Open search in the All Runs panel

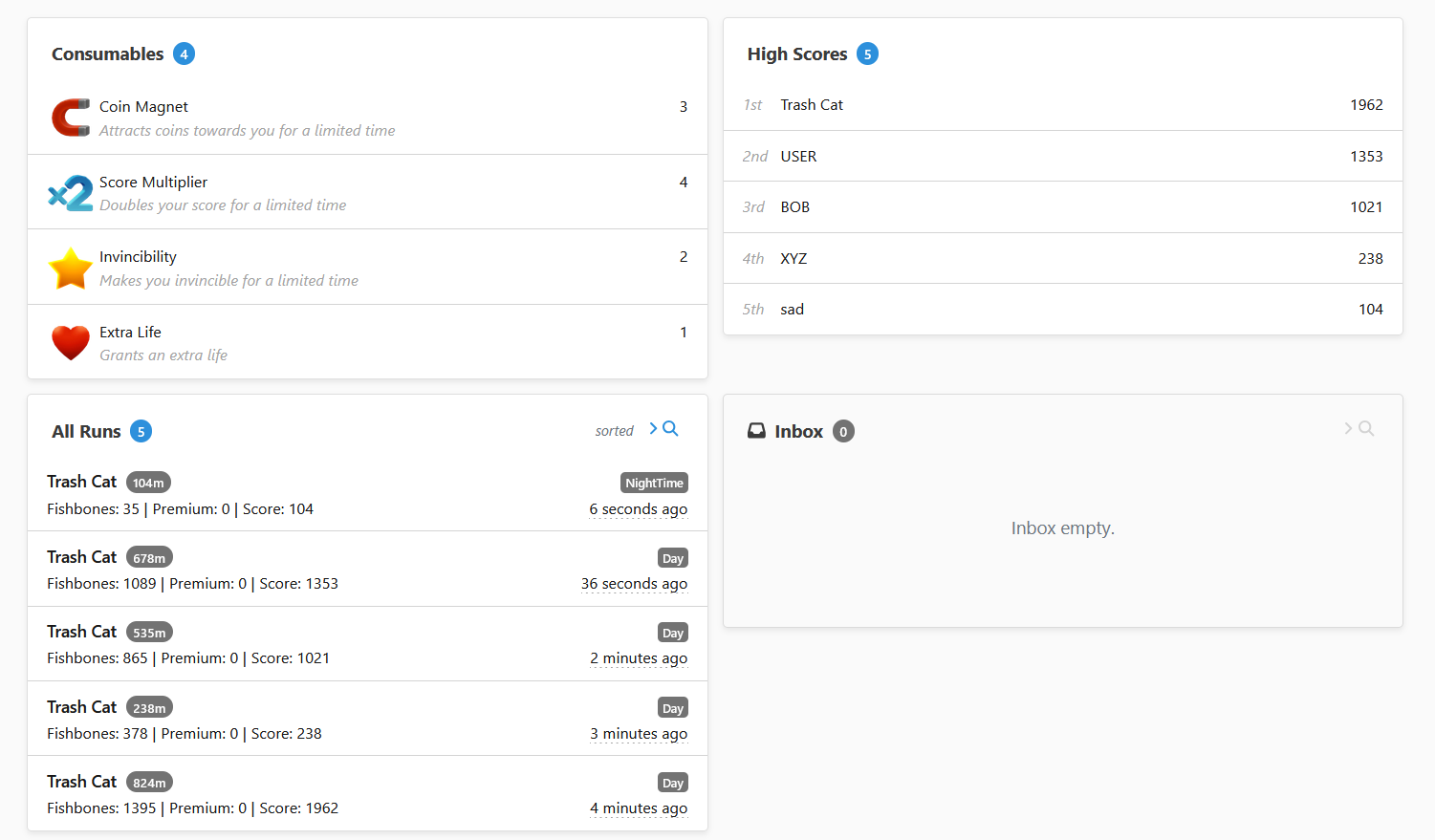670,429
